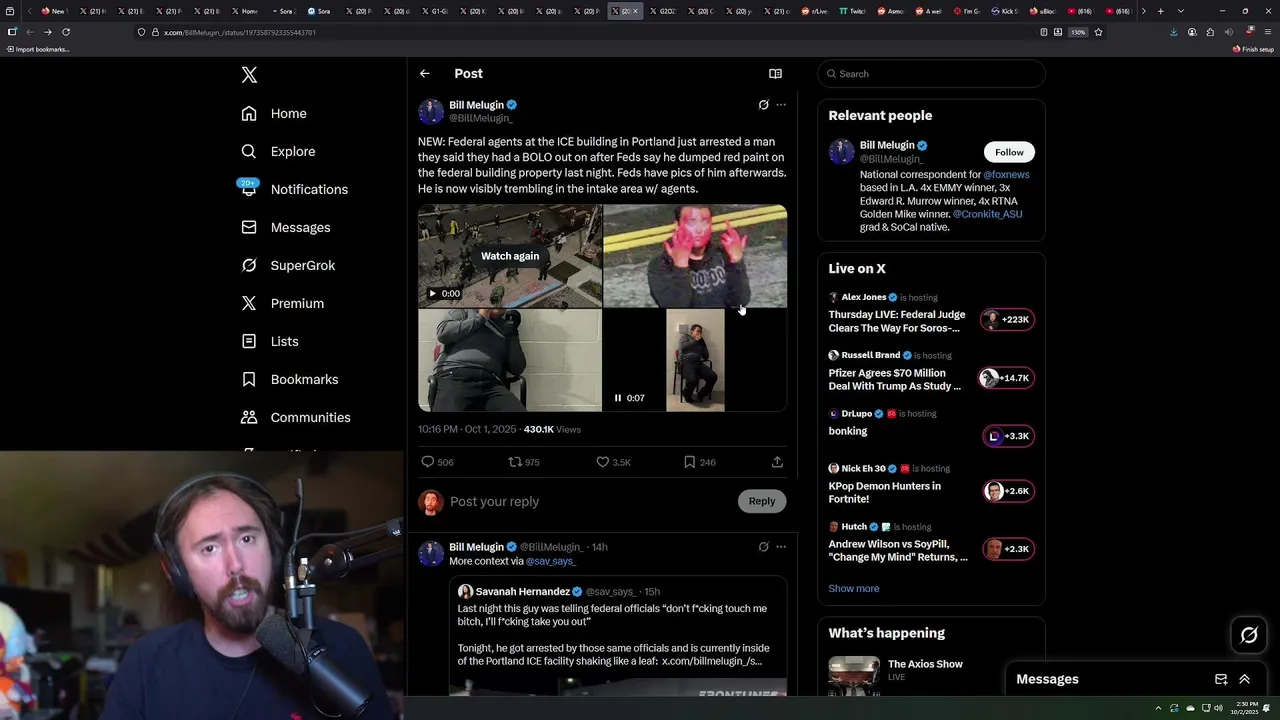Screen dimensions: 1280x720
Task: Open new browser tab plus
Action: (1160, 11)
